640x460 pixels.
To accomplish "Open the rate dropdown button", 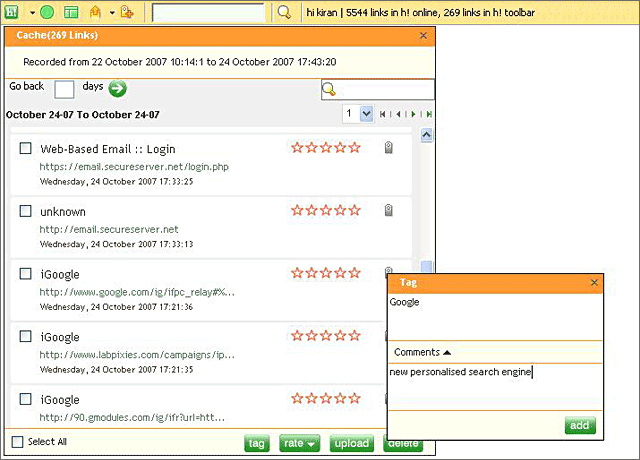I will pos(300,443).
